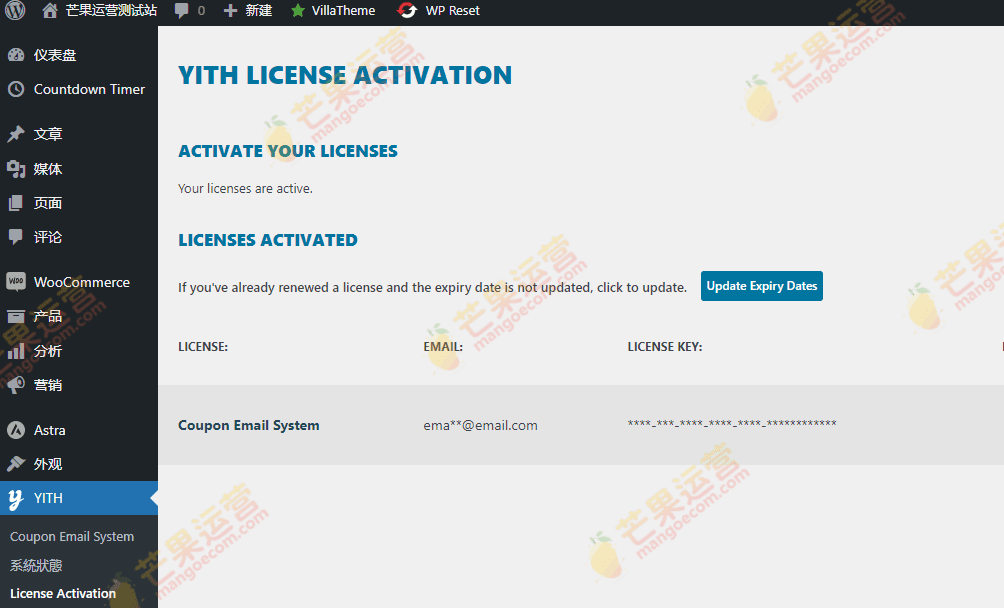The height and width of the screenshot is (608, 1004).
Task: Click the EMAIL column header
Action: 443,347
